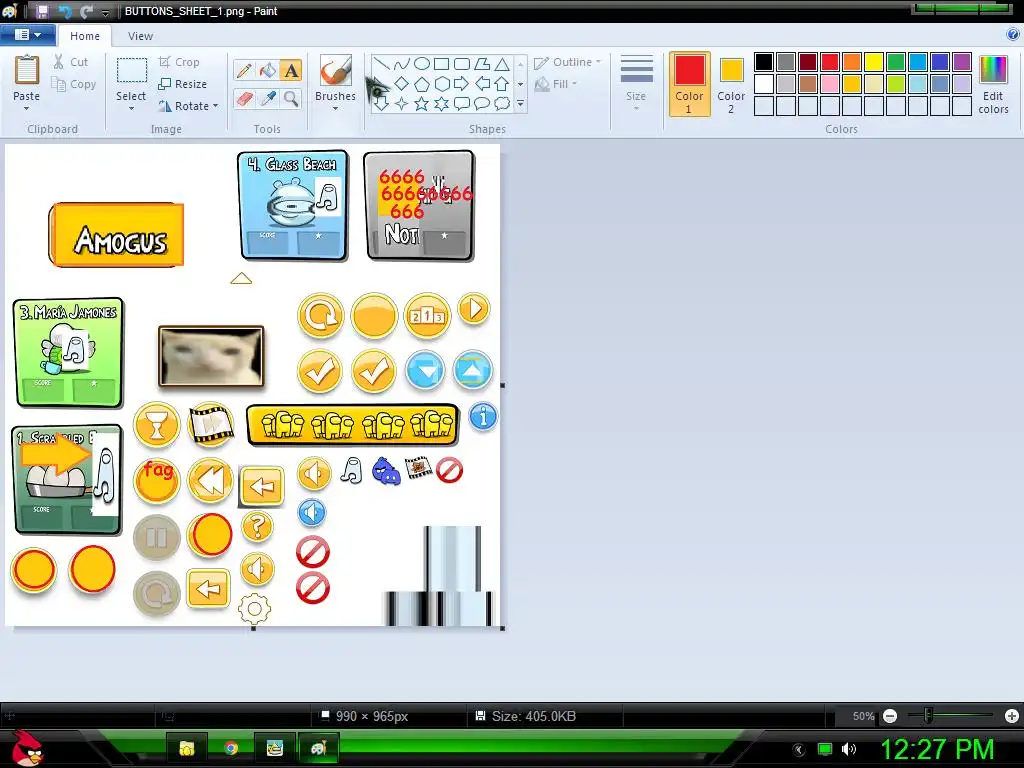Choose the Polygon shape

click(x=482, y=63)
